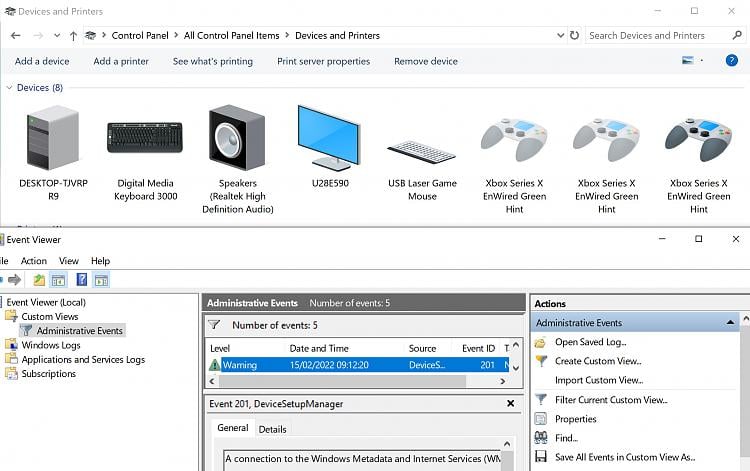Image resolution: width=750 pixels, height=471 pixels.
Task: Select Windows Logs in the tree
Action: coord(51,345)
